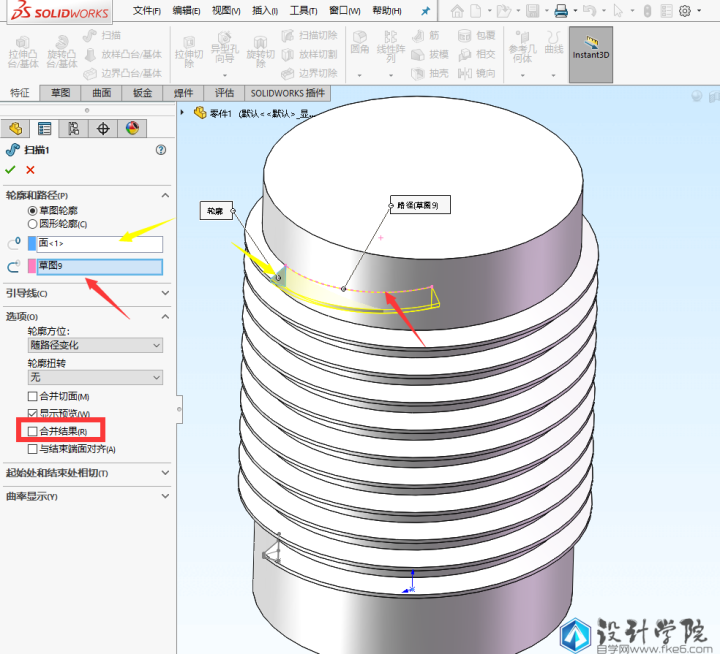Enable the 合并结果 checkbox
Viewport: 720px width, 654px height.
point(33,431)
